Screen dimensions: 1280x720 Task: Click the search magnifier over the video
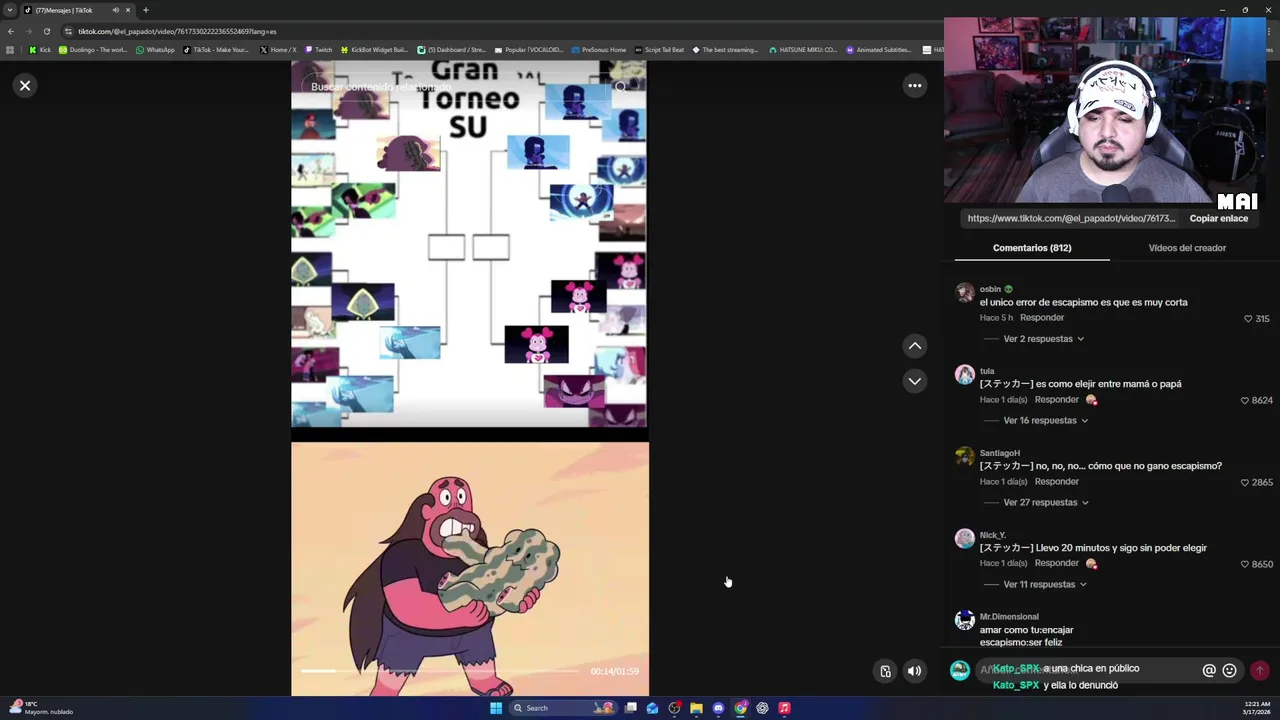[621, 87]
